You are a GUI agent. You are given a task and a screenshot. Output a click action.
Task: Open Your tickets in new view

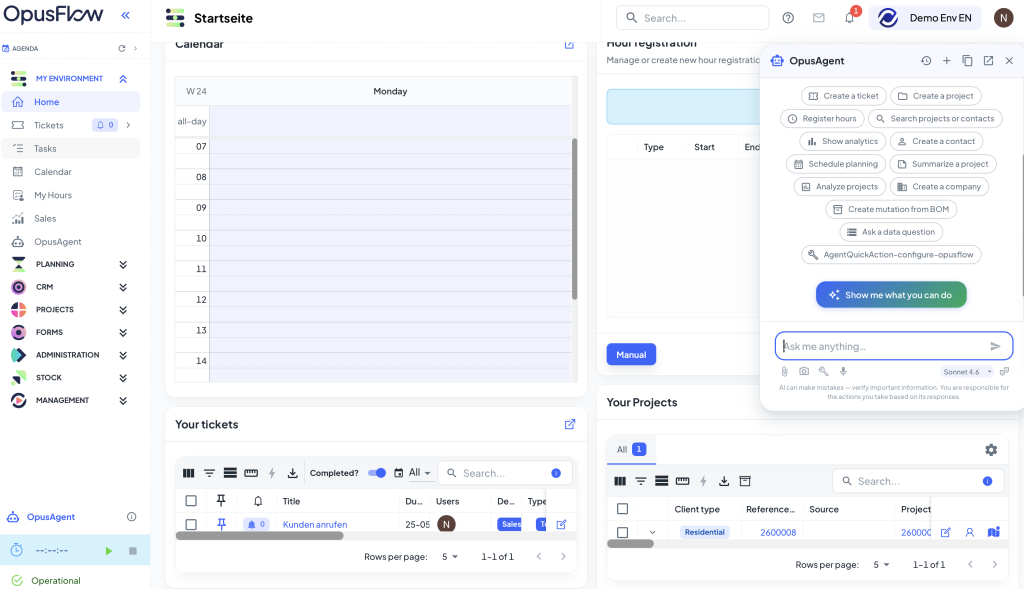[569, 424]
